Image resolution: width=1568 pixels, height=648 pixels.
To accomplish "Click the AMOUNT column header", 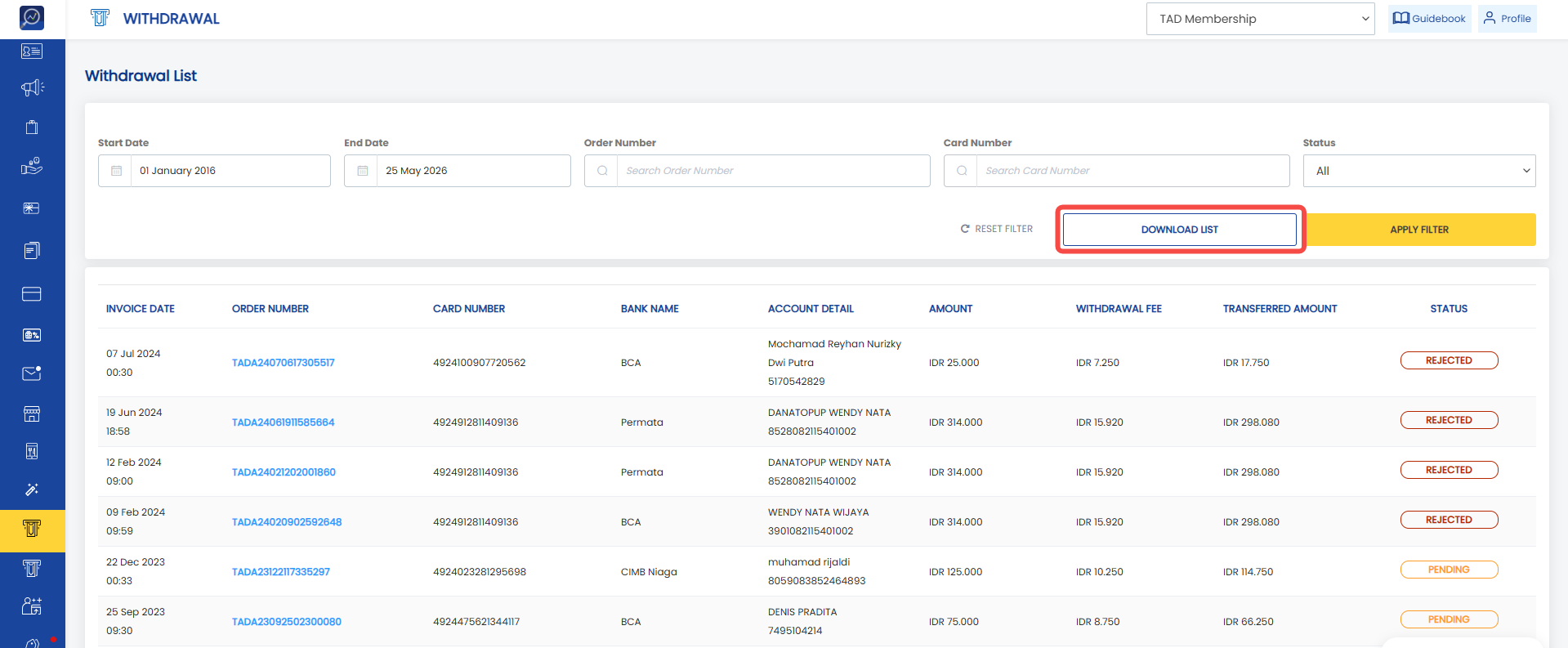I will [x=950, y=309].
